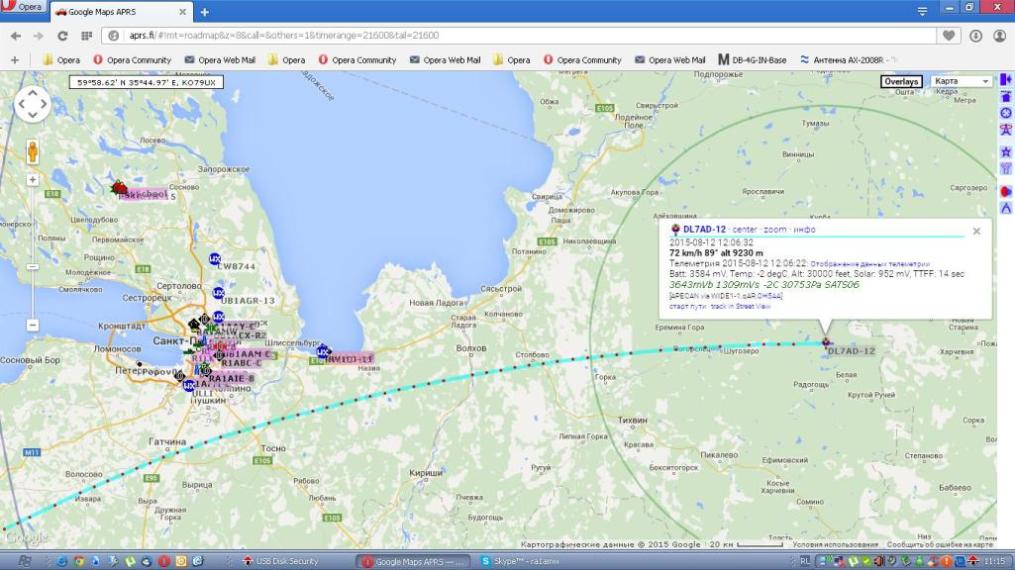
Task: Open the Карта map type dropdown
Action: (x=961, y=81)
